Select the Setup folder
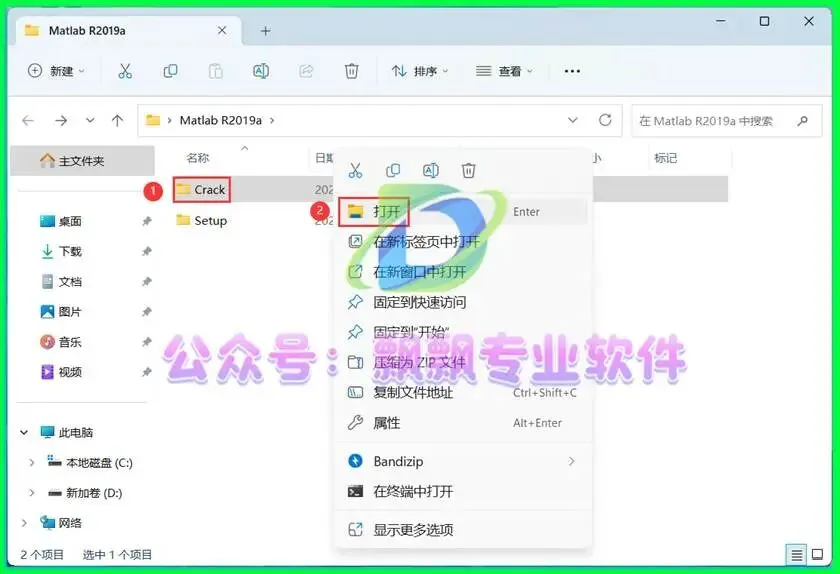 coord(202,220)
